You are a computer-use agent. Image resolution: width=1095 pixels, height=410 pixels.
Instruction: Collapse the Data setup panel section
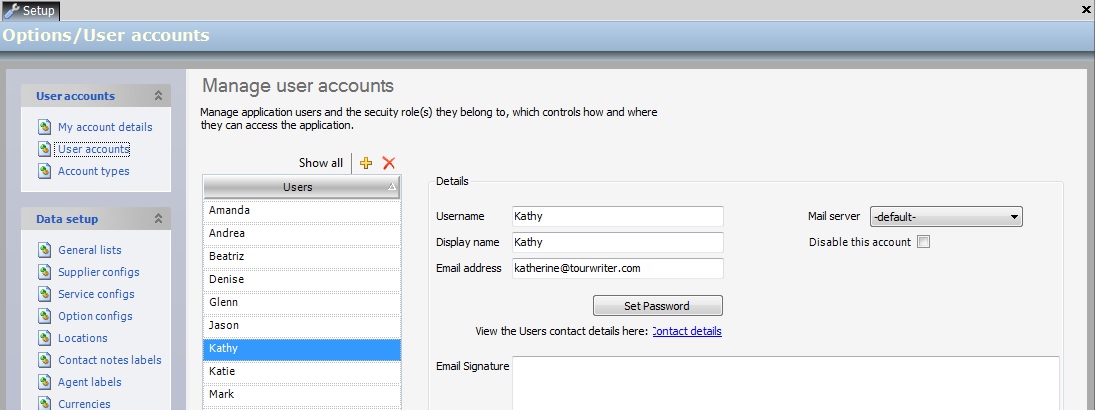coord(158,218)
